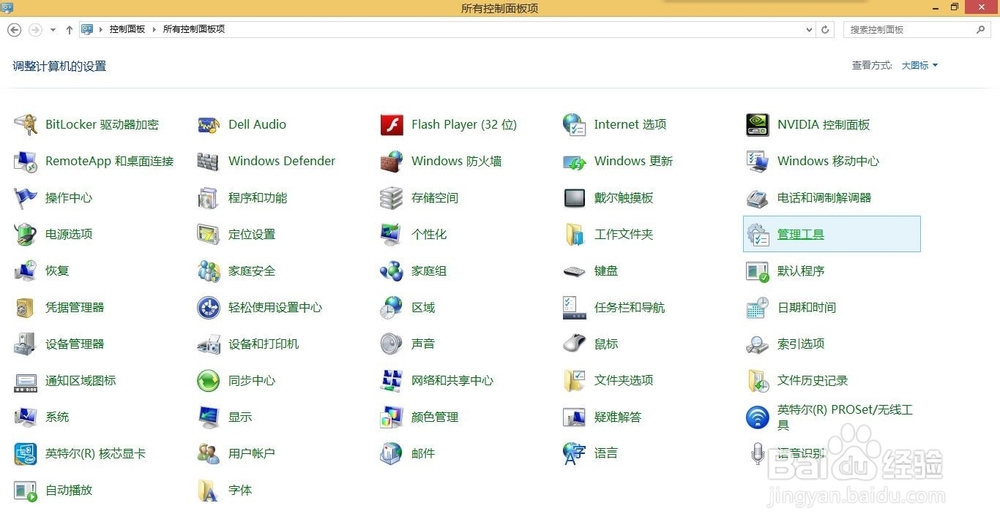Open the 个性化 monitor icon
Viewport: 1000px width, 530px height.
pyautogui.click(x=392, y=234)
